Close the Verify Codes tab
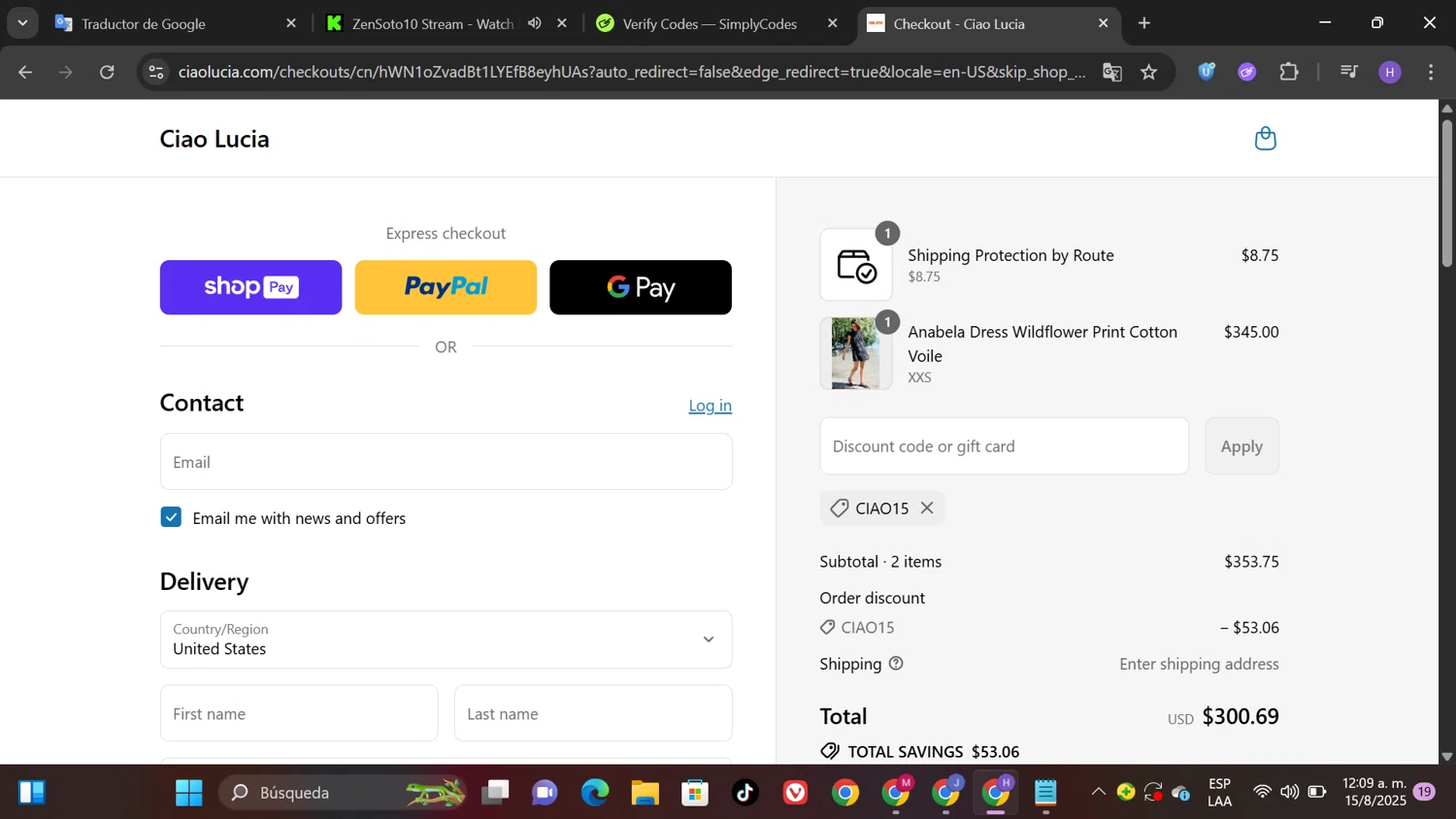The image size is (1456, 819). coord(832,23)
